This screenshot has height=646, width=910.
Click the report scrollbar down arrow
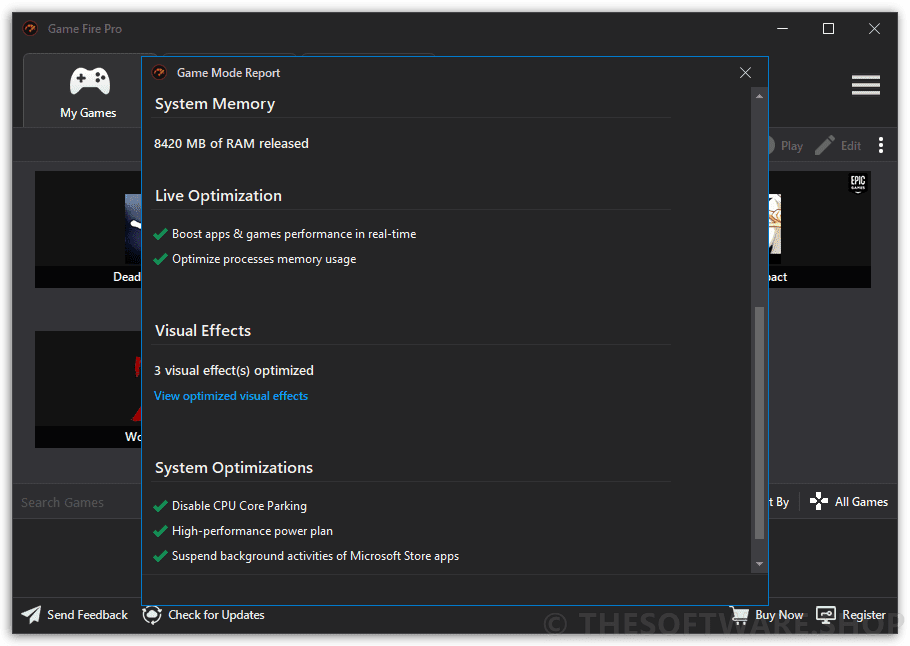(x=759, y=564)
